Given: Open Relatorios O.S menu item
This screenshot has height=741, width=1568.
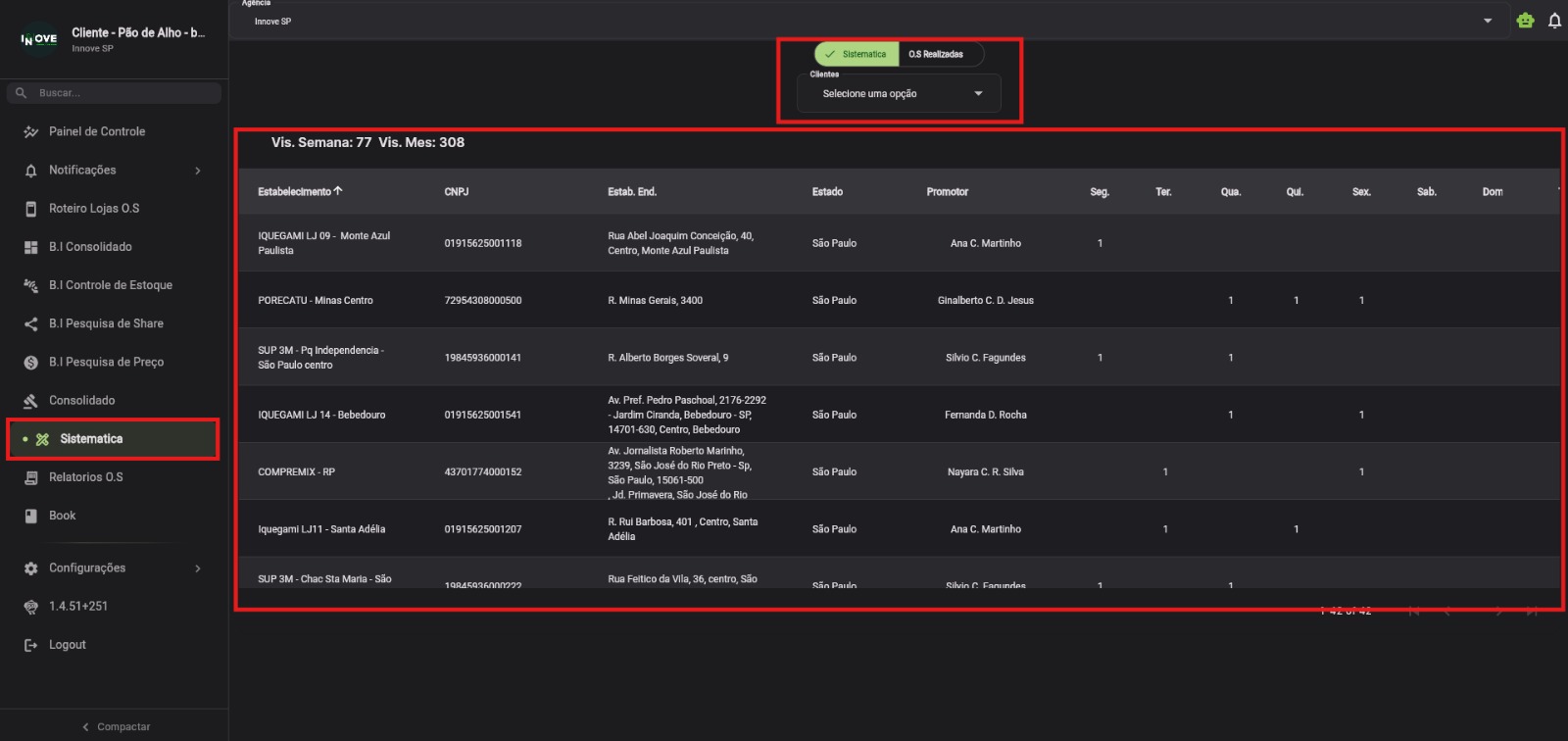Looking at the screenshot, I should 86,477.
